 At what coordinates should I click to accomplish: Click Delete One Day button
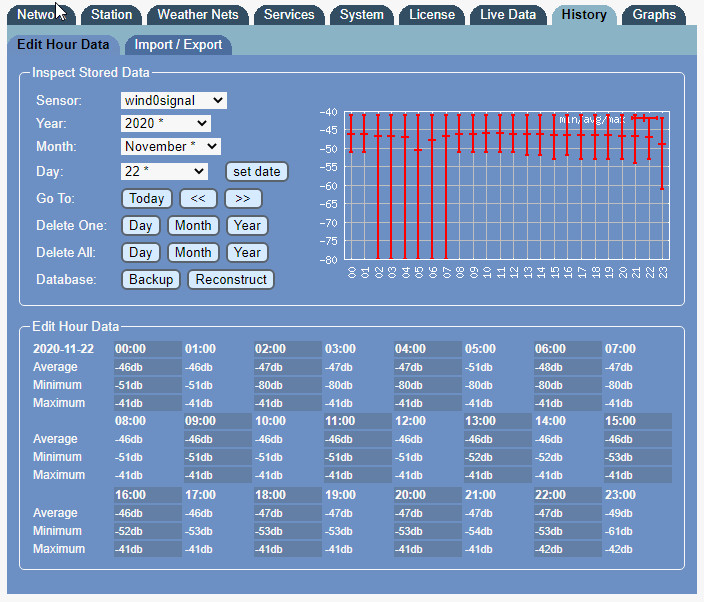[x=141, y=225]
